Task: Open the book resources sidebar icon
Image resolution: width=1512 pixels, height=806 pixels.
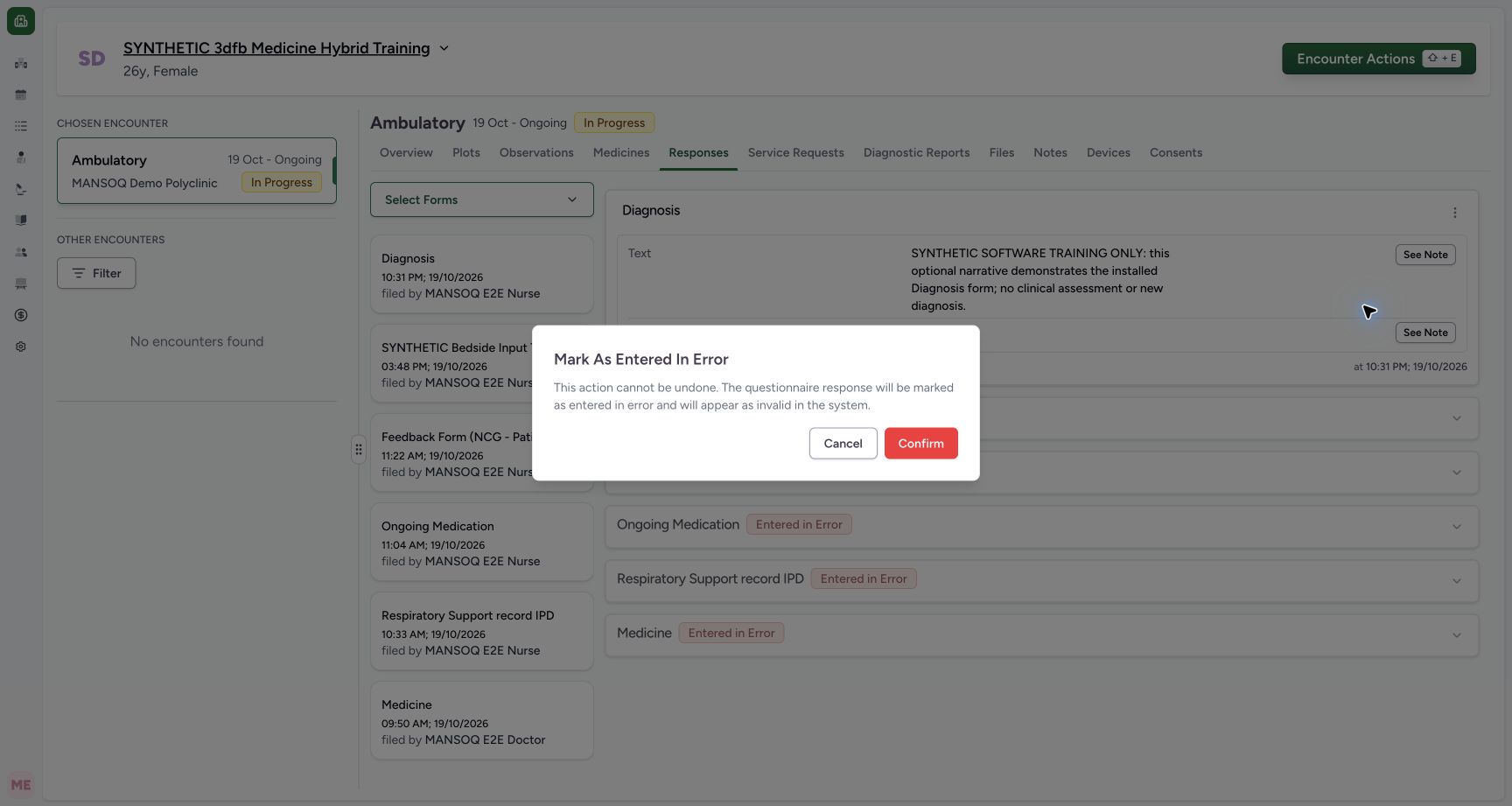Action: pyautogui.click(x=21, y=221)
